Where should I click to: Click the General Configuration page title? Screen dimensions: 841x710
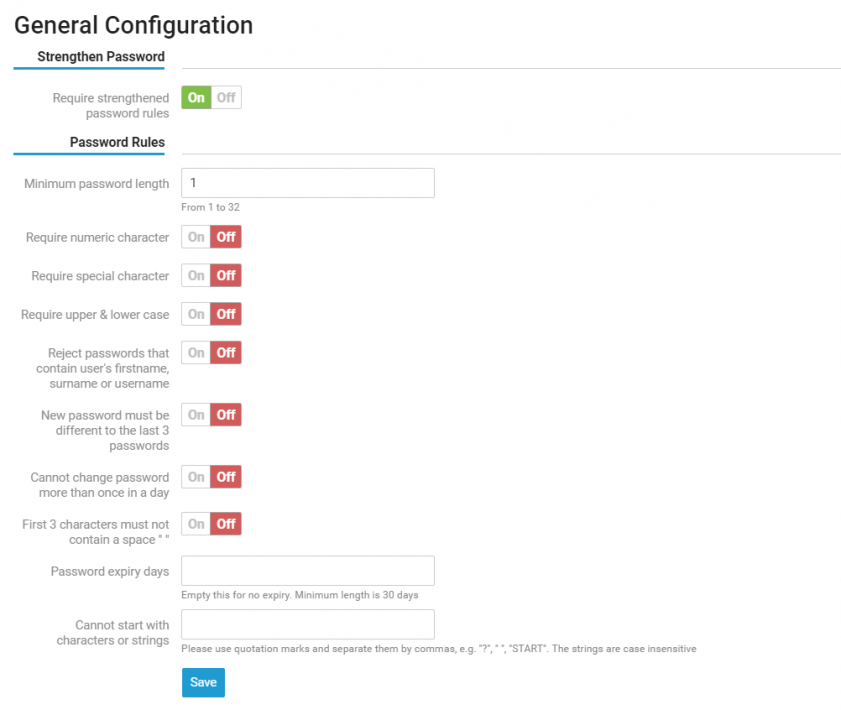tap(133, 25)
